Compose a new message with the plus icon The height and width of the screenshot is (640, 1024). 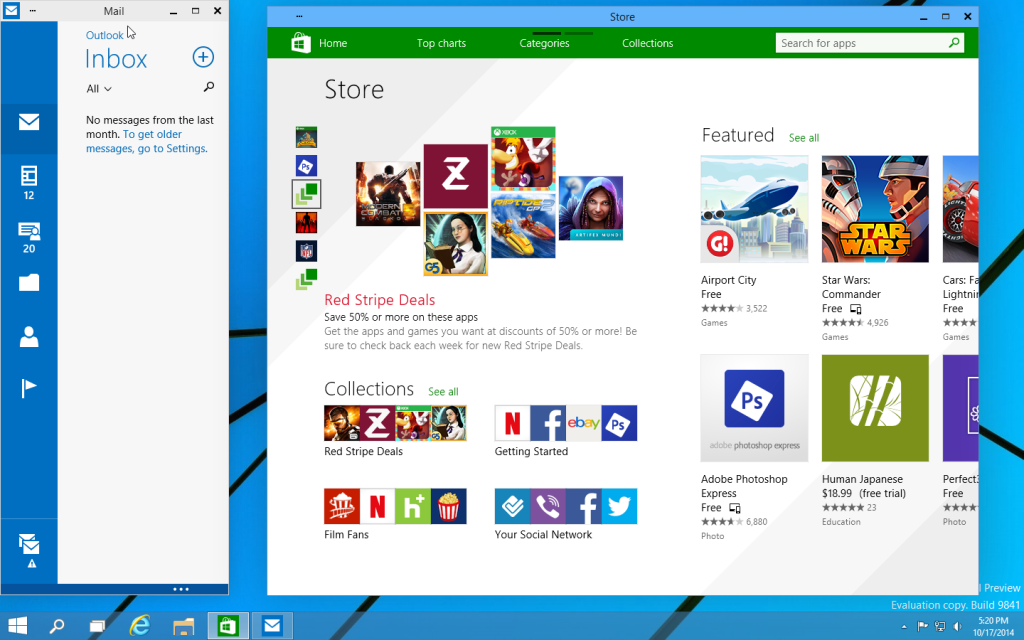coord(203,57)
